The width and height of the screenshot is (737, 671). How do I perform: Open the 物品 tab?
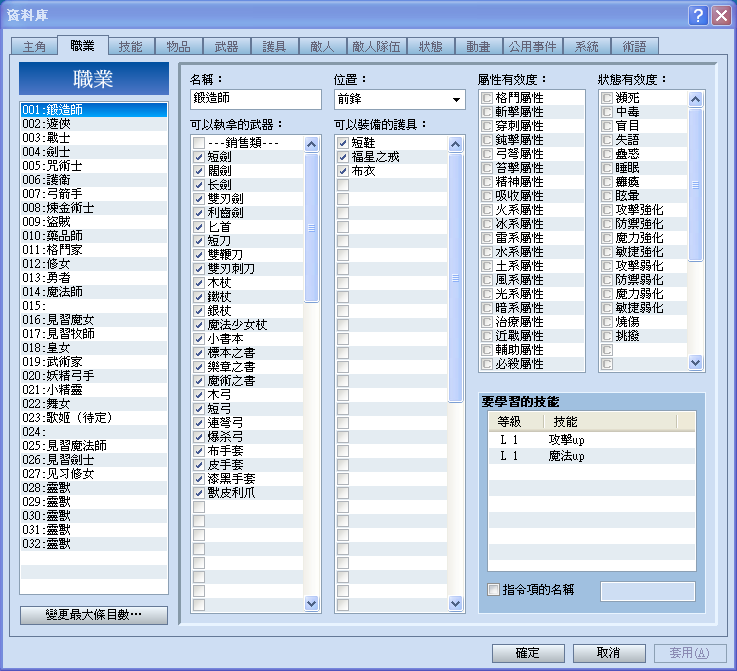pos(178,47)
